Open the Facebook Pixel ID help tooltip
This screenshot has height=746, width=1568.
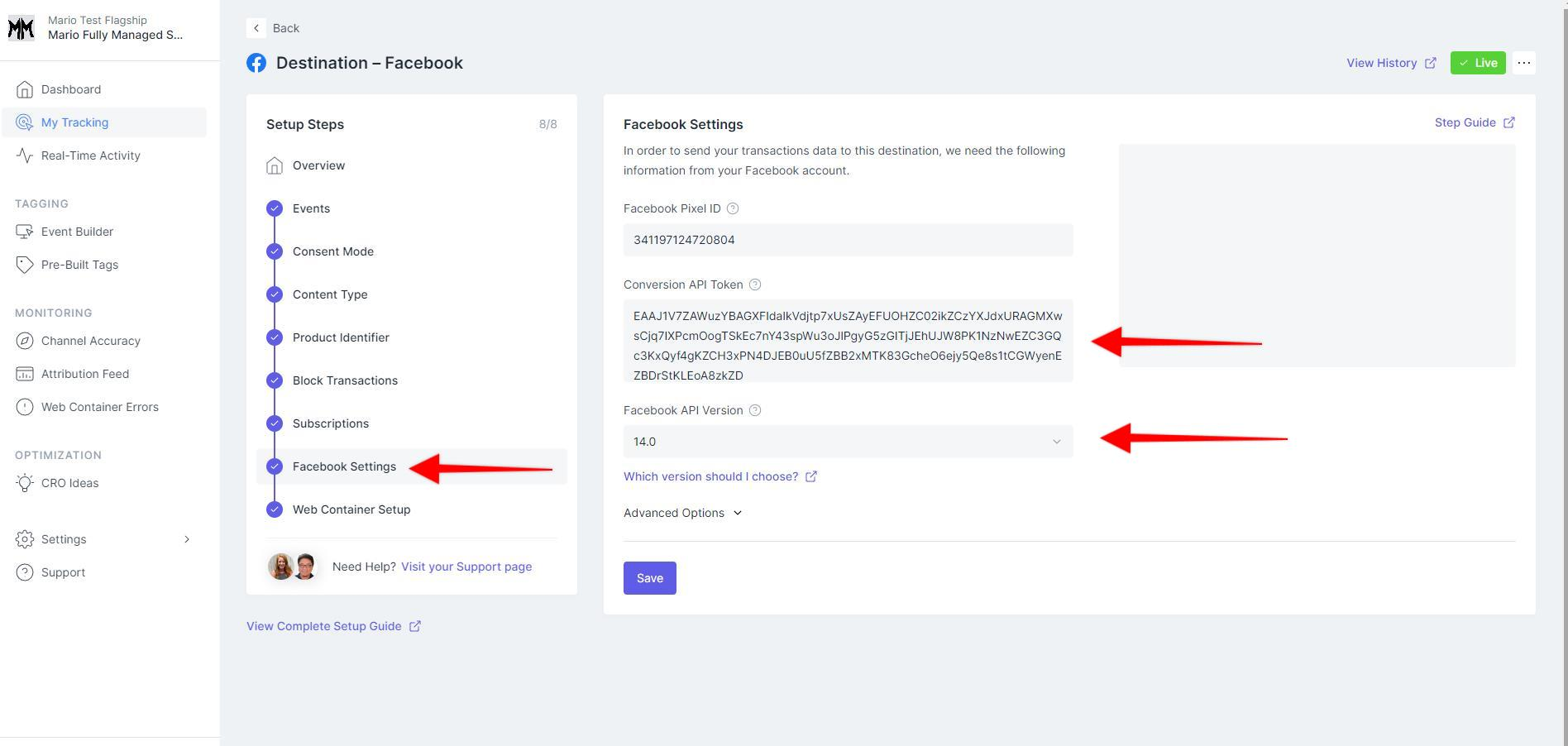coord(733,208)
